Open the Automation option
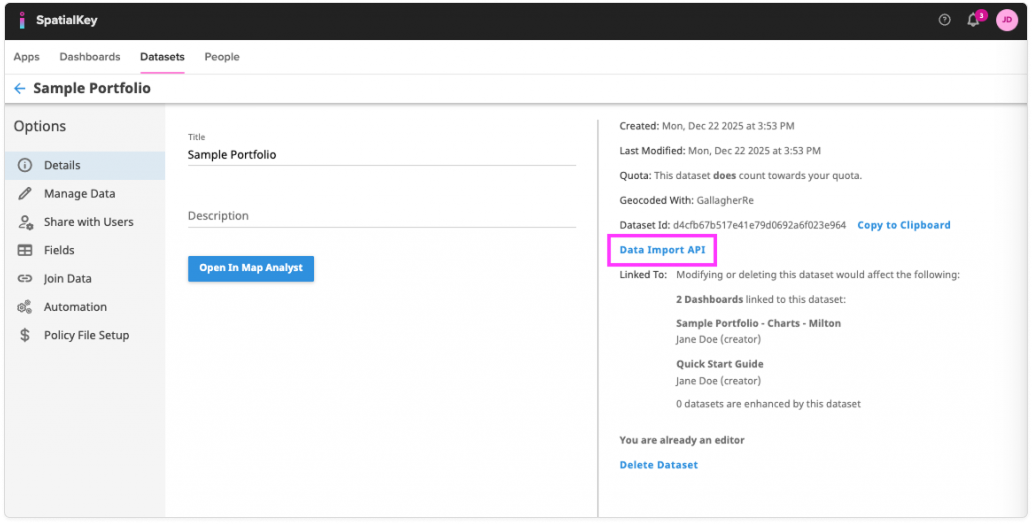Screen dimensions: 1032x524 pyautogui.click(x=85, y=307)
